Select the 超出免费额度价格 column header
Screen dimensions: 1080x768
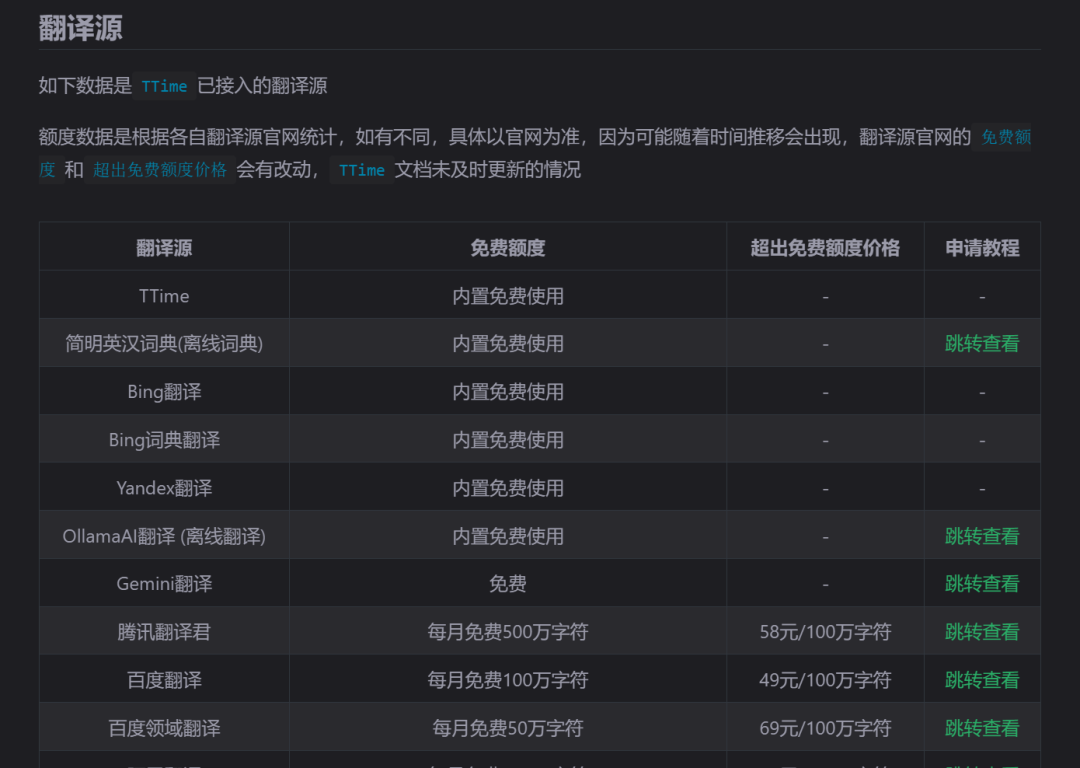[825, 247]
